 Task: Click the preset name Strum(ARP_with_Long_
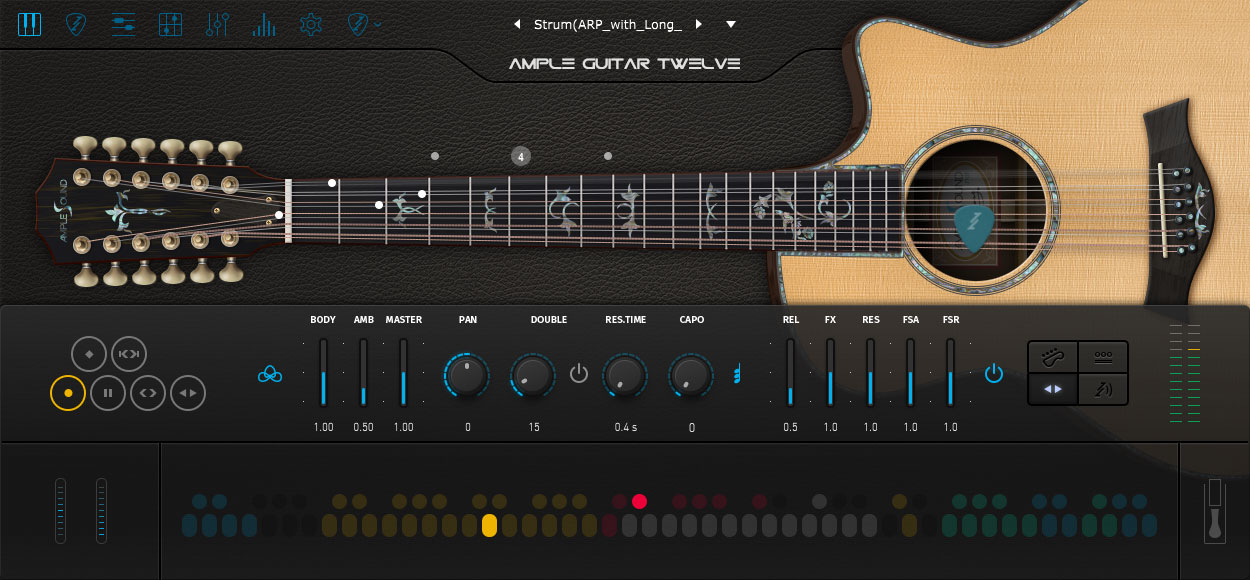(x=607, y=24)
